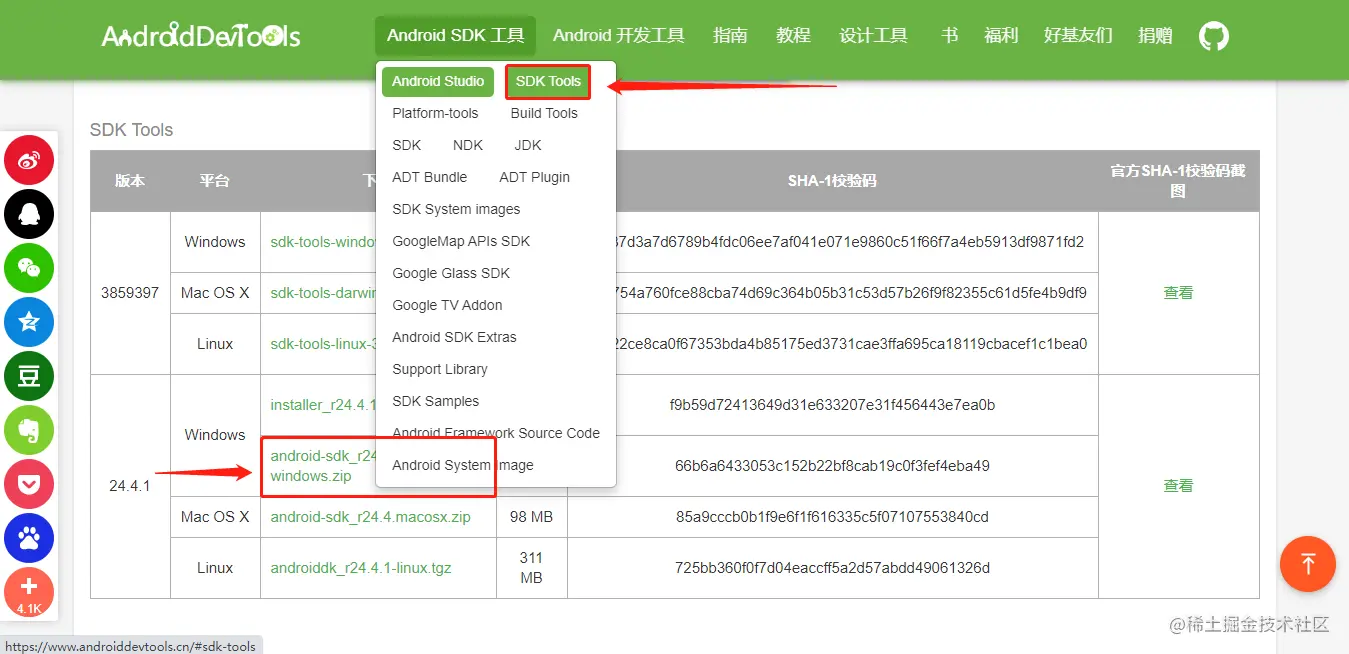Open the 书 menu item
The height and width of the screenshot is (654, 1349).
[x=949, y=36]
